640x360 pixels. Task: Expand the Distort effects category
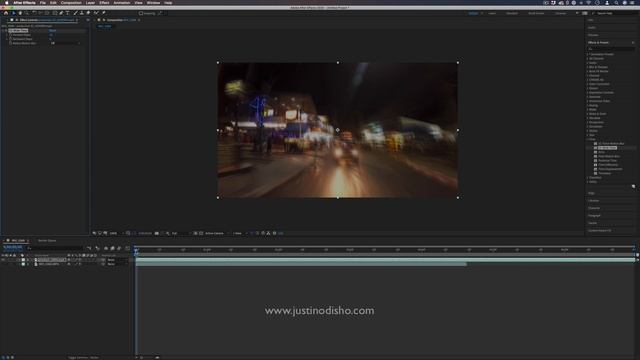coord(587,88)
